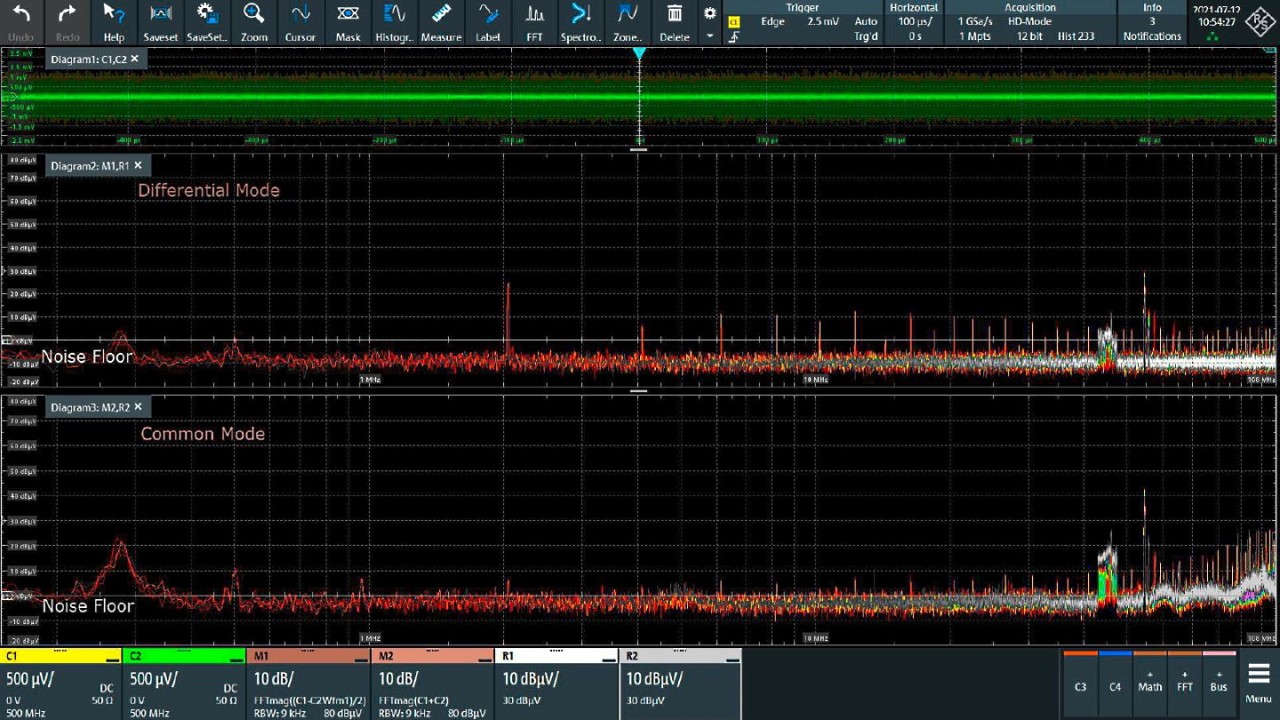Select the Histogram tool
Viewport: 1280px width, 720px height.
click(x=394, y=22)
